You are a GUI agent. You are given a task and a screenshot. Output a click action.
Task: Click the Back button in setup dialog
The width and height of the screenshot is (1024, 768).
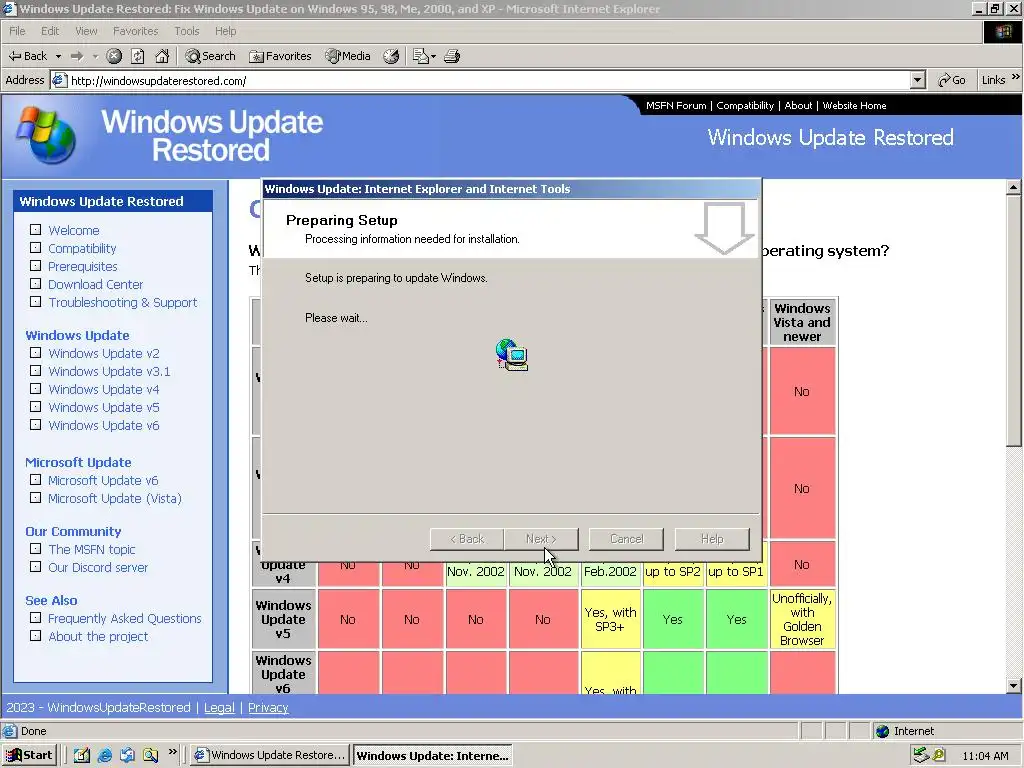coord(467,539)
